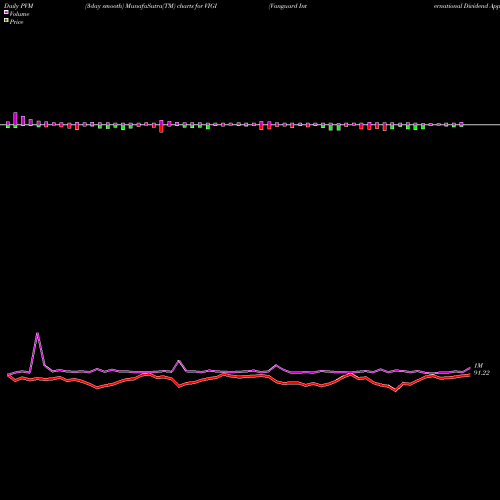Click the '1M' volume value label
This screenshot has height=500, width=500.
478,366
